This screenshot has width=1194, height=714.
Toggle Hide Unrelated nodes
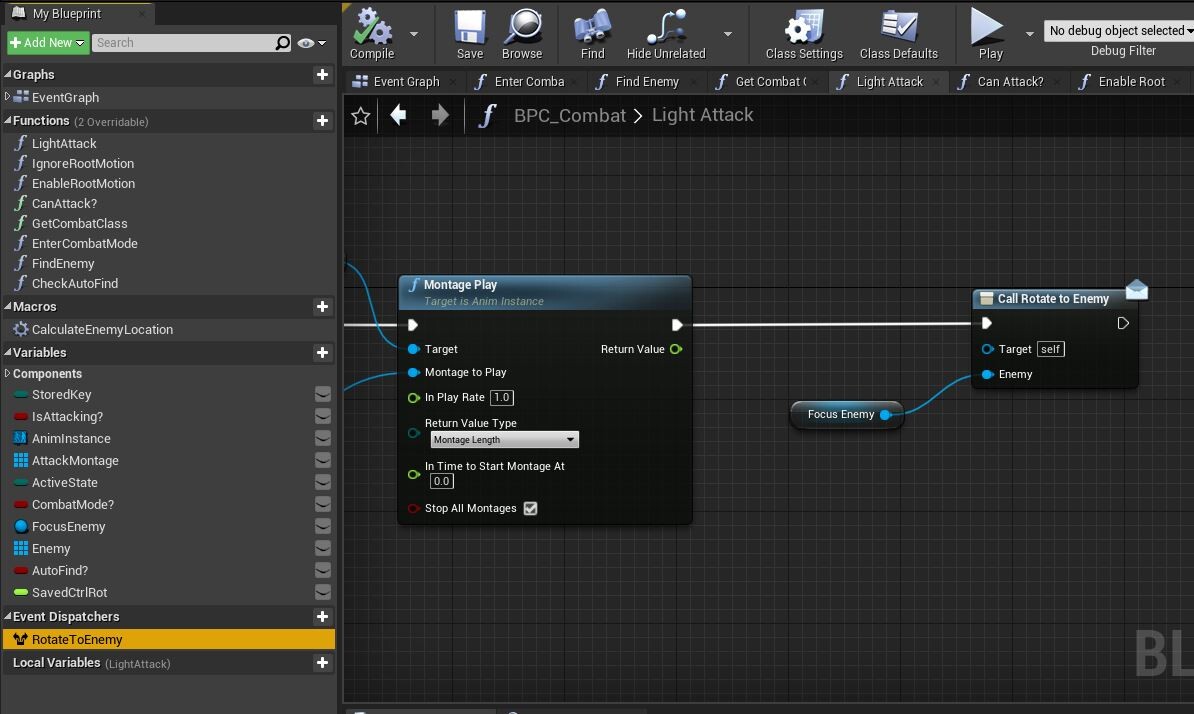[x=666, y=33]
